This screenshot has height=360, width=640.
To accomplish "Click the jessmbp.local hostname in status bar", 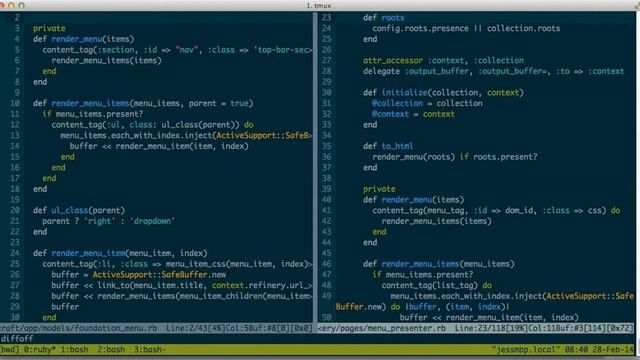I will 526,350.
